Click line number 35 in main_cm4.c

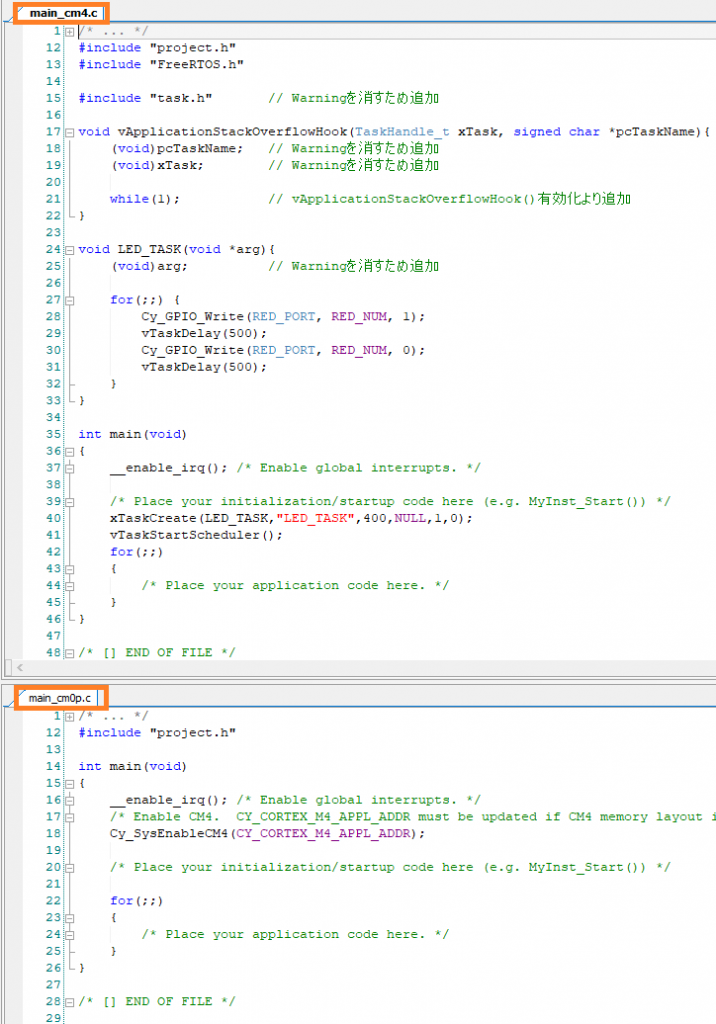53,434
